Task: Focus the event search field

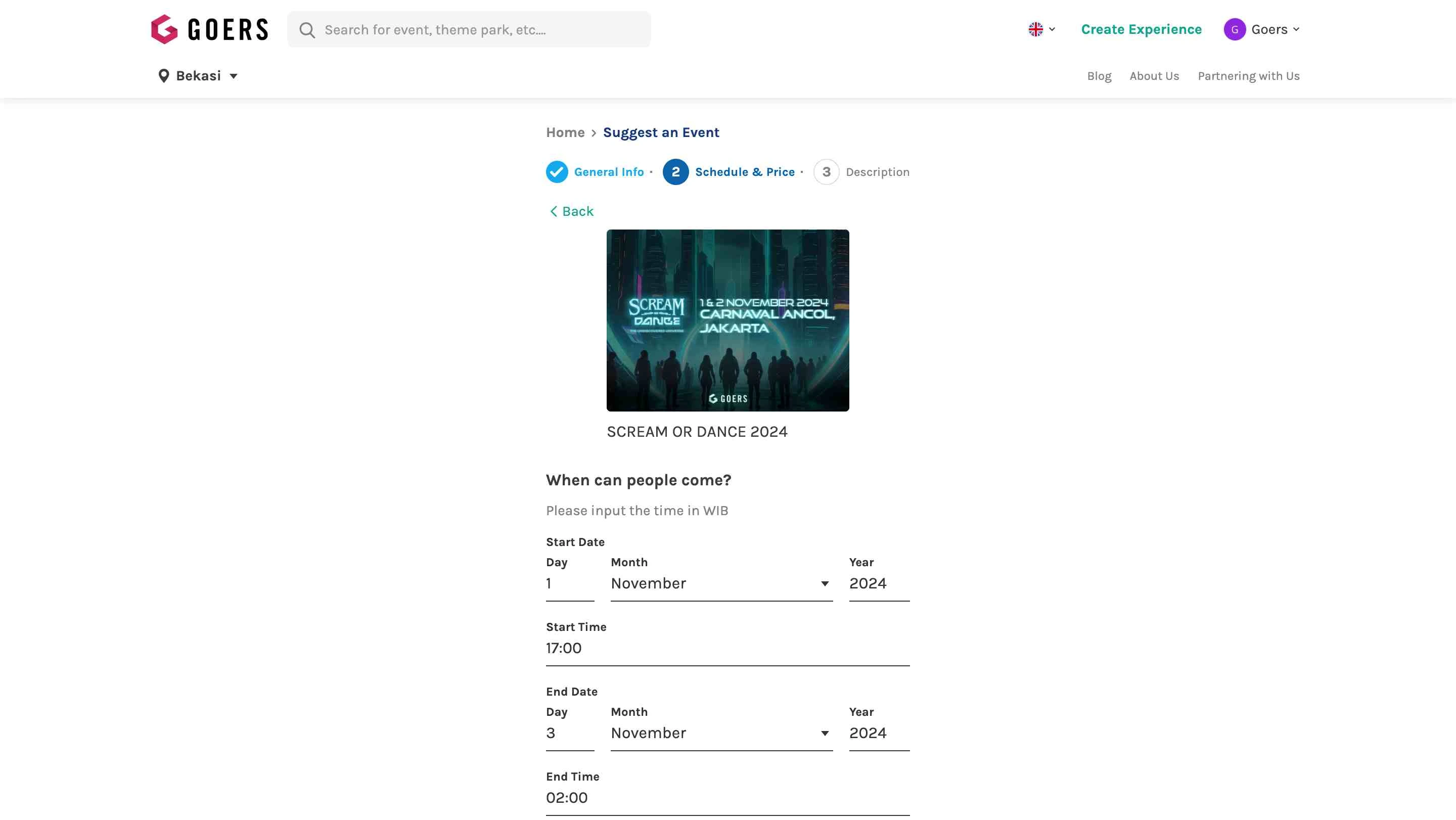Action: tap(469, 29)
